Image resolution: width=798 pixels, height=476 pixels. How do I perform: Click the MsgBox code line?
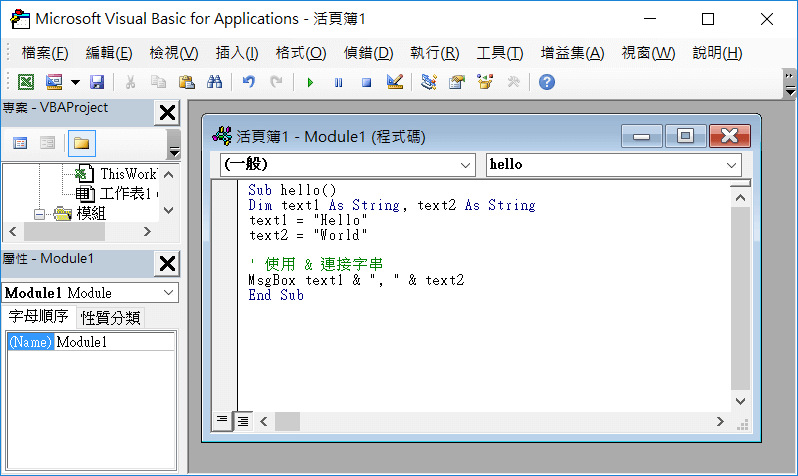click(x=356, y=280)
